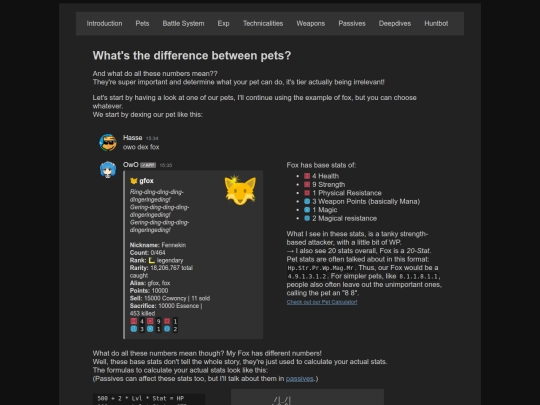
Task: Click the '500 + 2 * Lvl * Stat = HP' formula
Action: [141, 398]
